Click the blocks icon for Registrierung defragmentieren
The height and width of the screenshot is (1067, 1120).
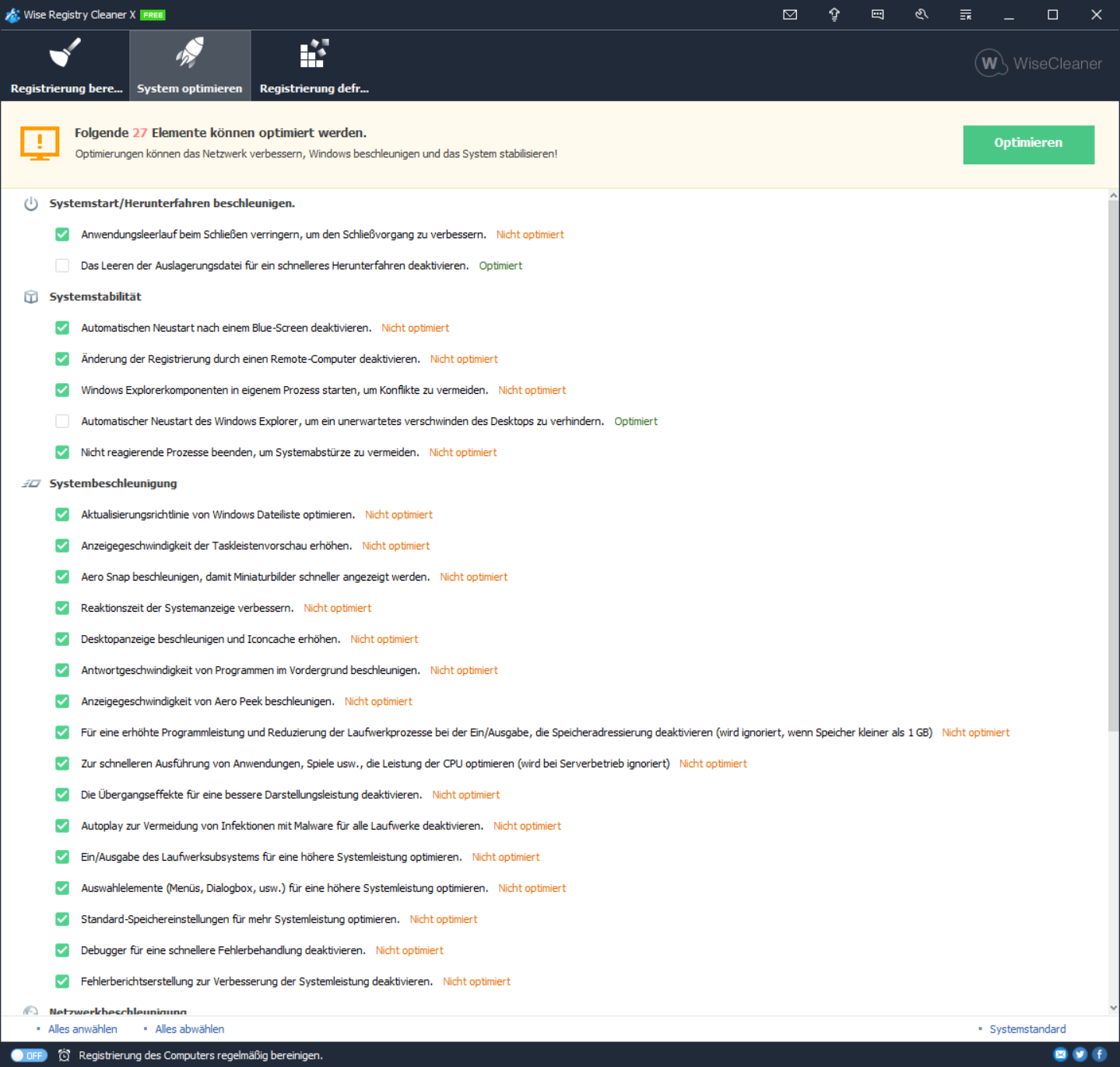click(314, 54)
